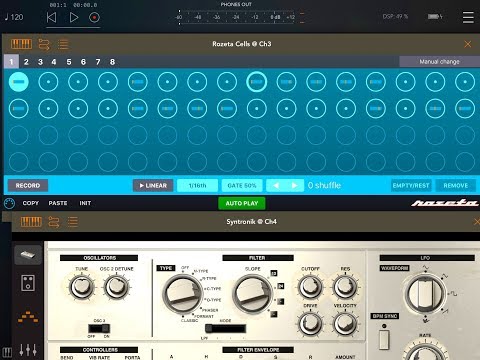Click the filter DRIVE knob
Viewport: 480px width, 360px height.
[310, 324]
